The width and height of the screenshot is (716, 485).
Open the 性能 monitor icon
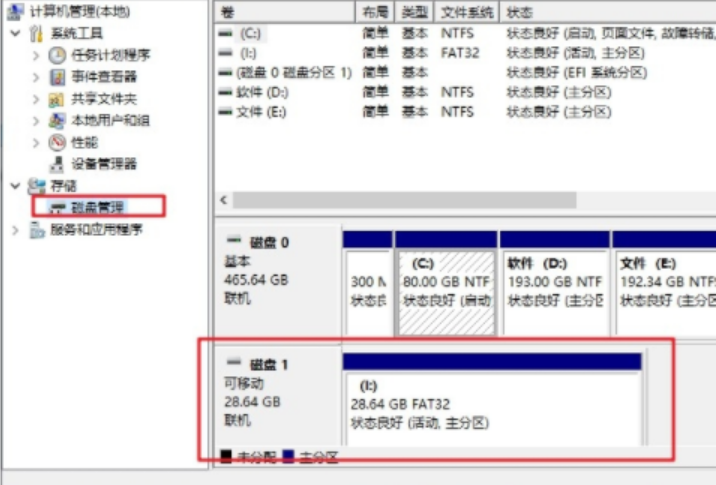(57, 142)
